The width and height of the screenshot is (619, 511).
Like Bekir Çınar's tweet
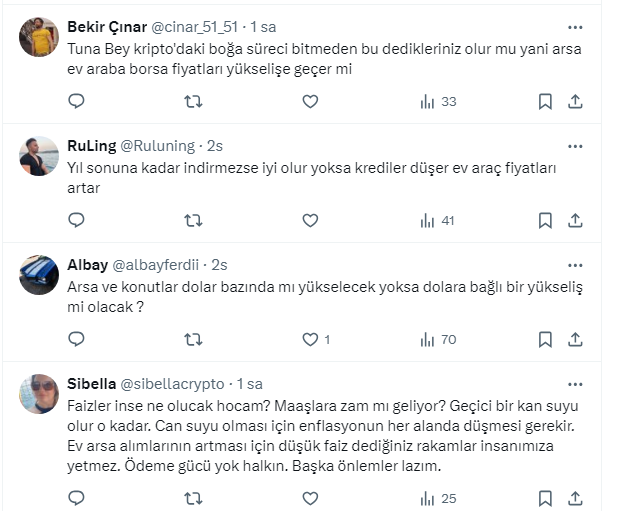310,101
